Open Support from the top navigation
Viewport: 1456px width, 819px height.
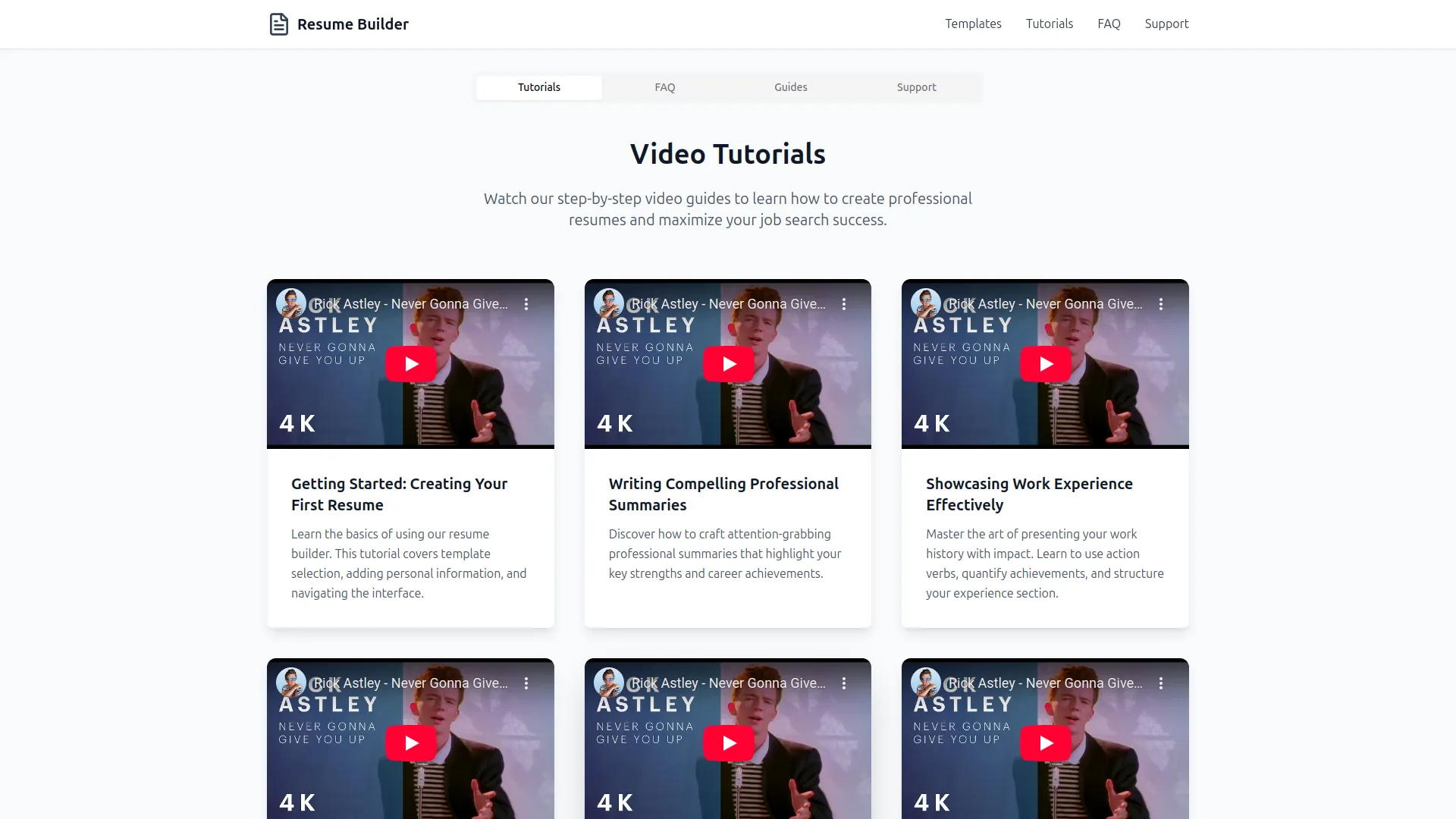pyautogui.click(x=1166, y=24)
